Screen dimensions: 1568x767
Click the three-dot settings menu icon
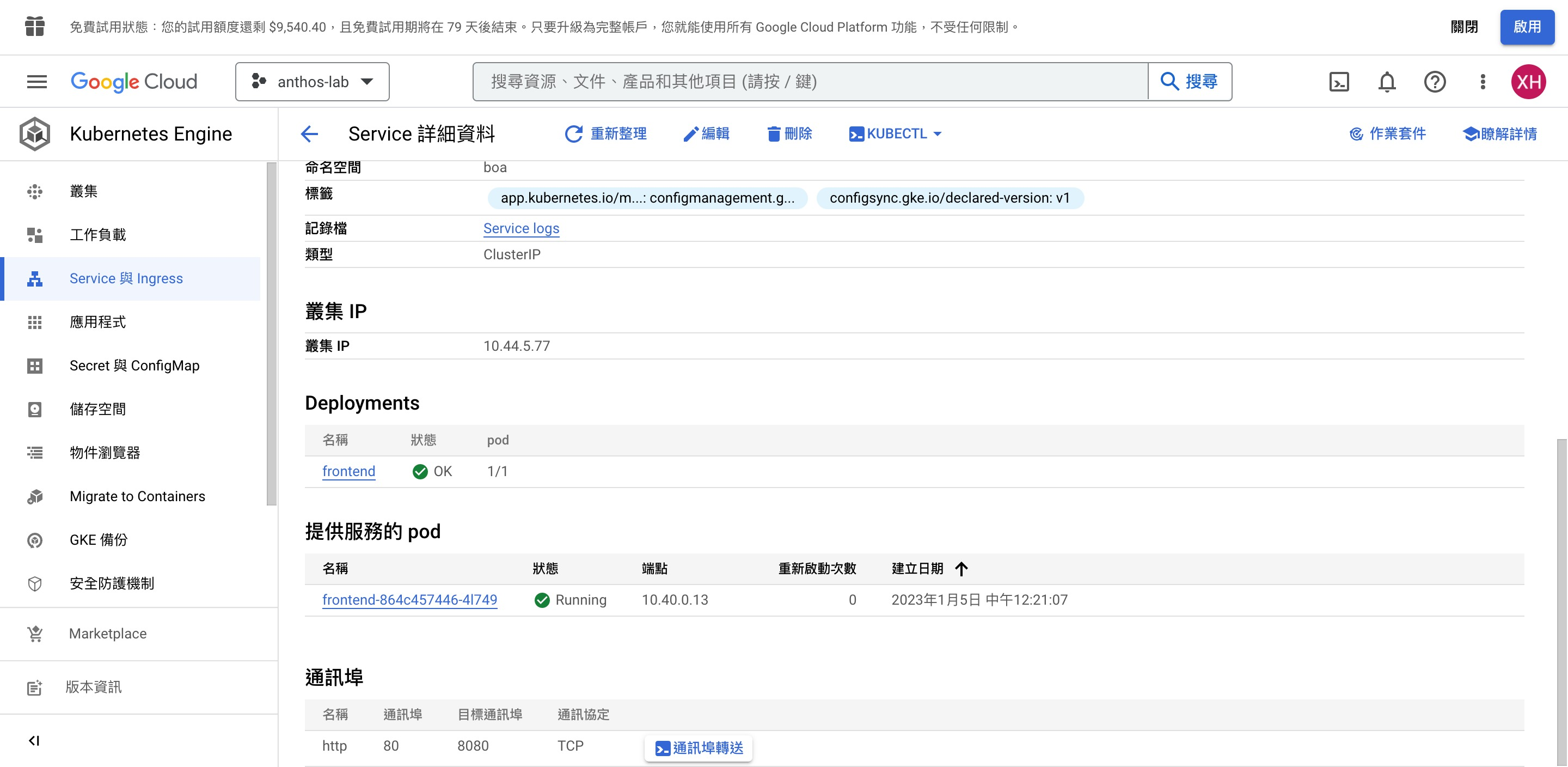1483,82
